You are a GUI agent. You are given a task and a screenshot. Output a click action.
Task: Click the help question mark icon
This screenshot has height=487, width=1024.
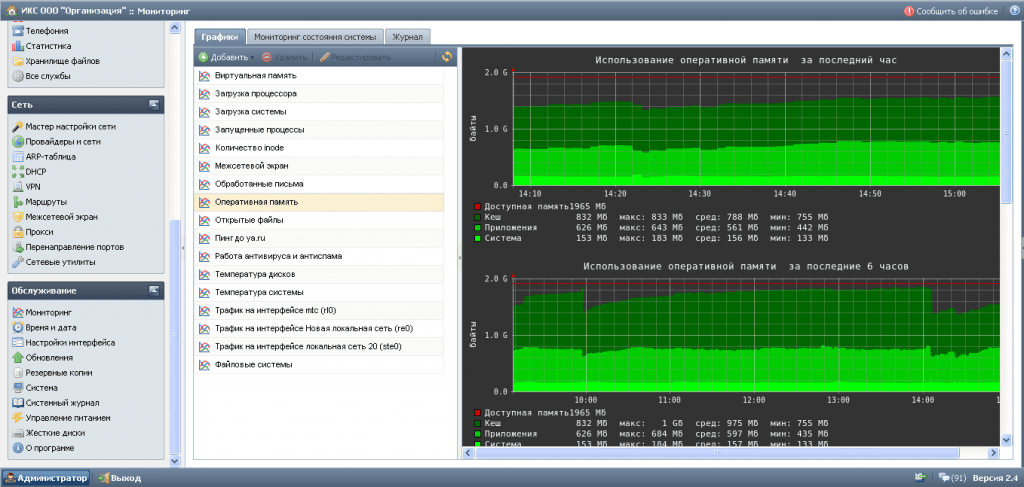1009,11
